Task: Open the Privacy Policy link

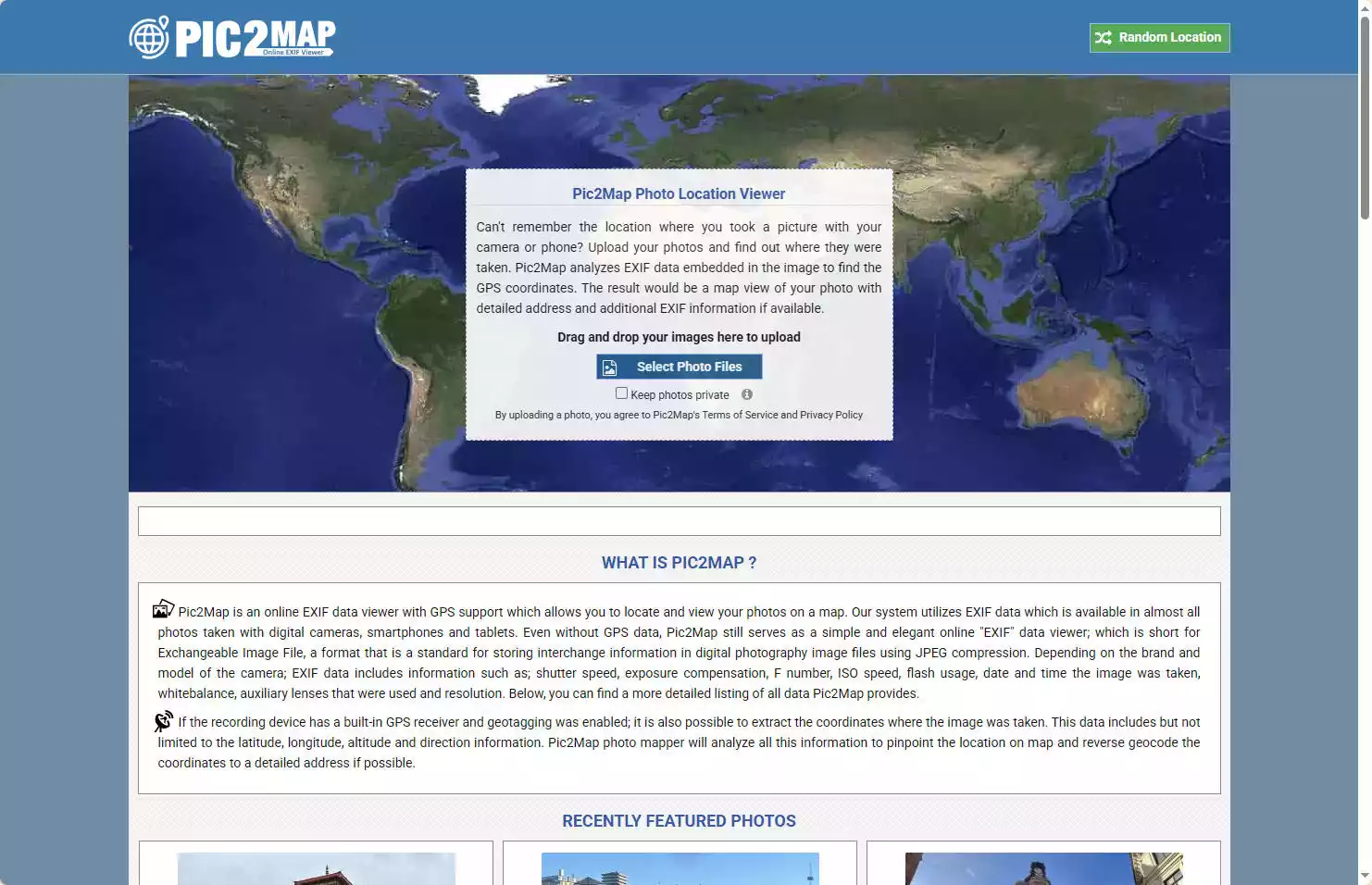Action: (x=831, y=415)
